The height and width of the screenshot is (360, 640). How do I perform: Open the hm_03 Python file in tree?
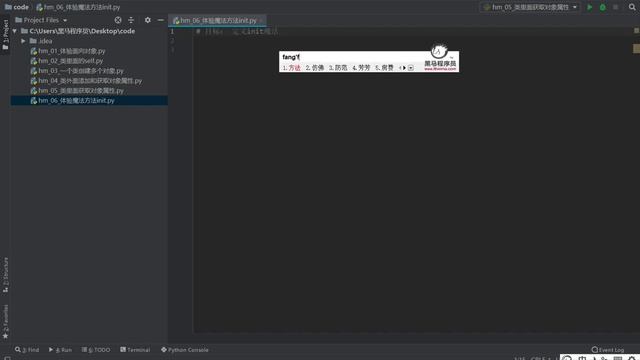coord(77,71)
